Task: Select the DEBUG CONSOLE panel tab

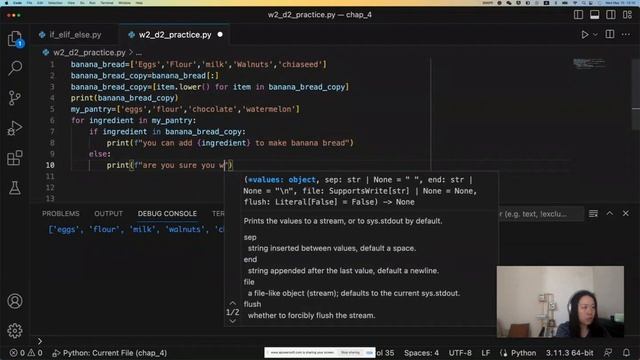Action: tap(167, 213)
